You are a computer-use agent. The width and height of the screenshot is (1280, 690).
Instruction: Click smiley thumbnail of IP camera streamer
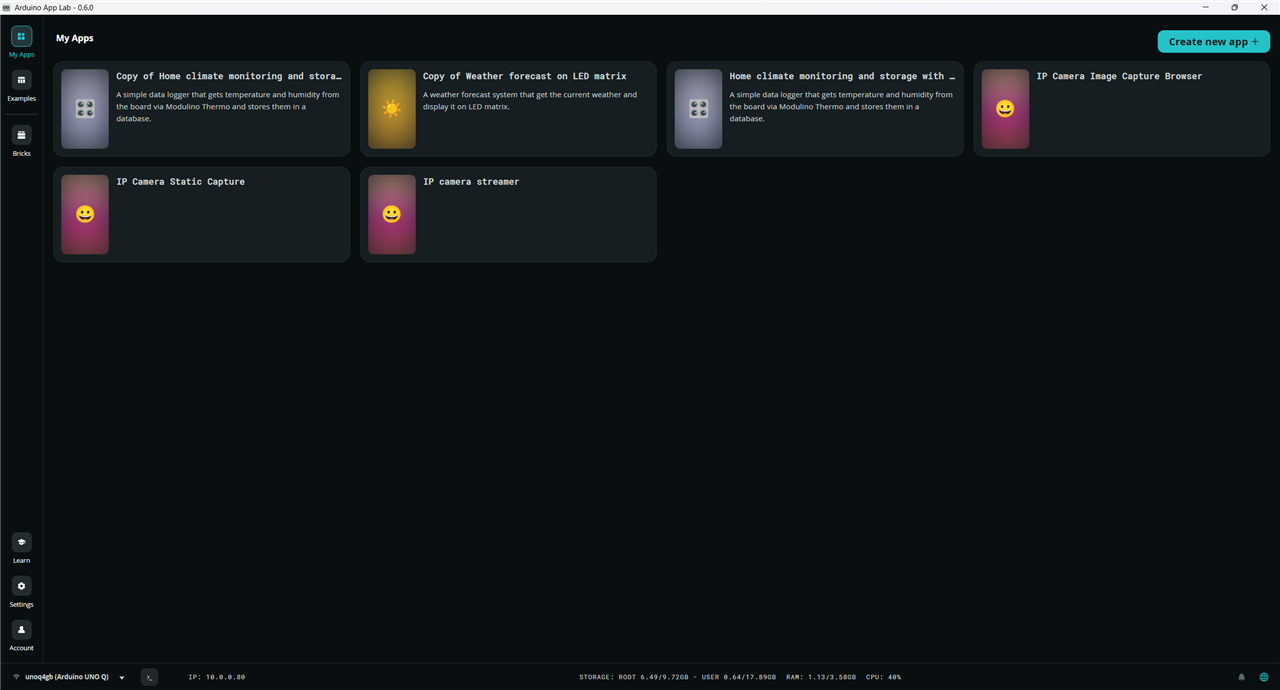tap(392, 214)
